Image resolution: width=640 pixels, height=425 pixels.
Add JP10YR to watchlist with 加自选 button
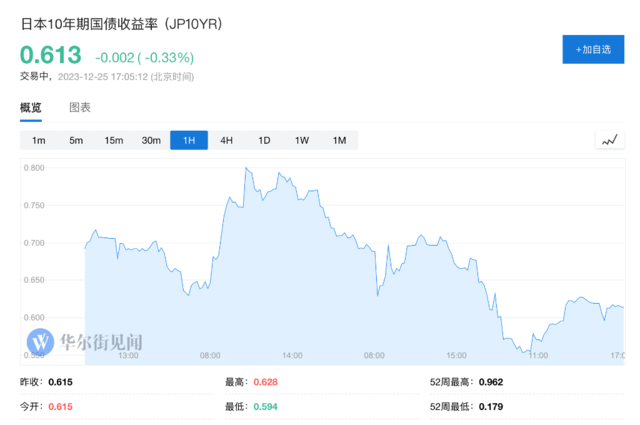tap(593, 49)
